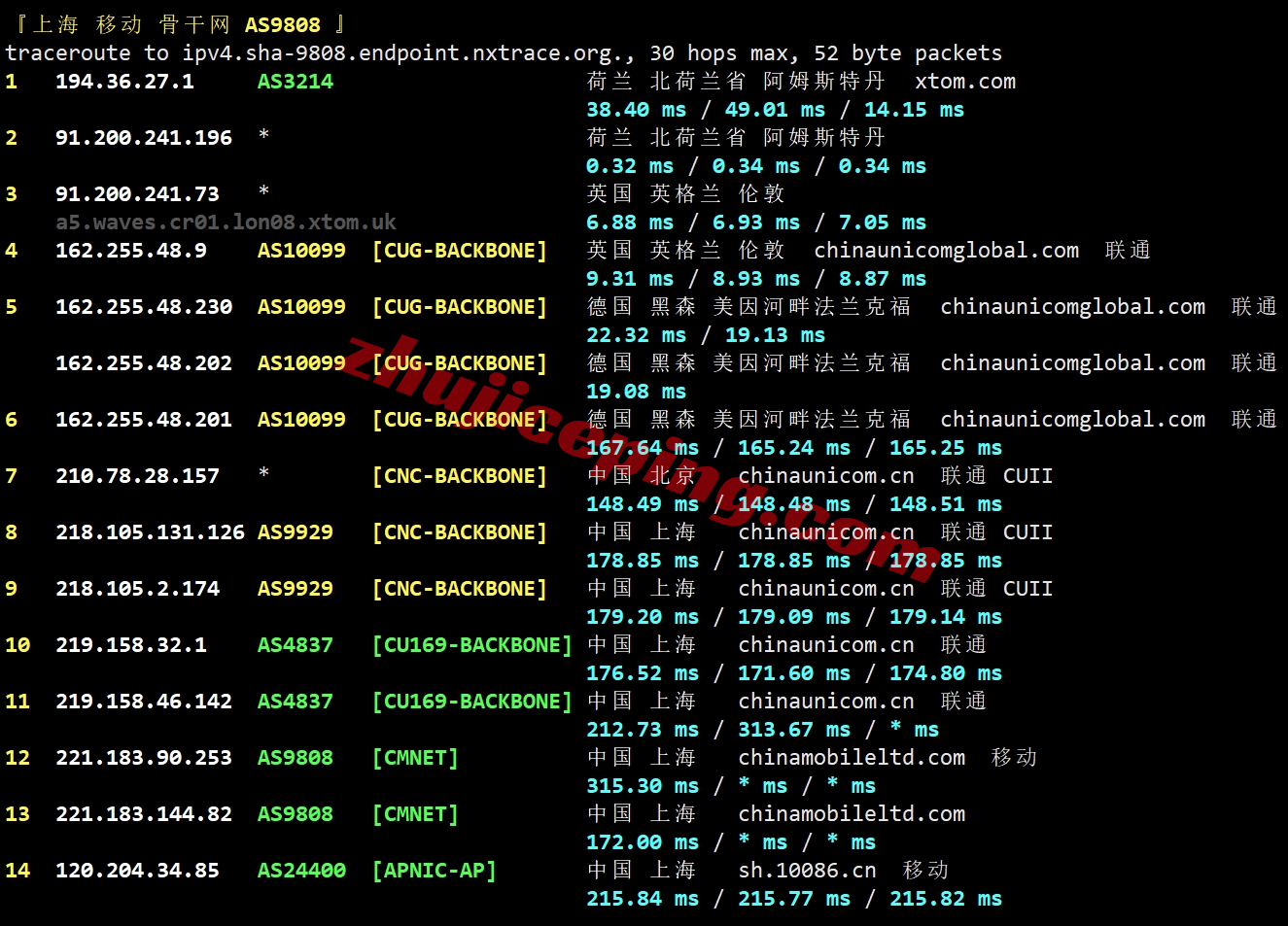This screenshot has width=1288, height=926.
Task: Click the final hop IP 120.204.34.85
Action: 137,871
